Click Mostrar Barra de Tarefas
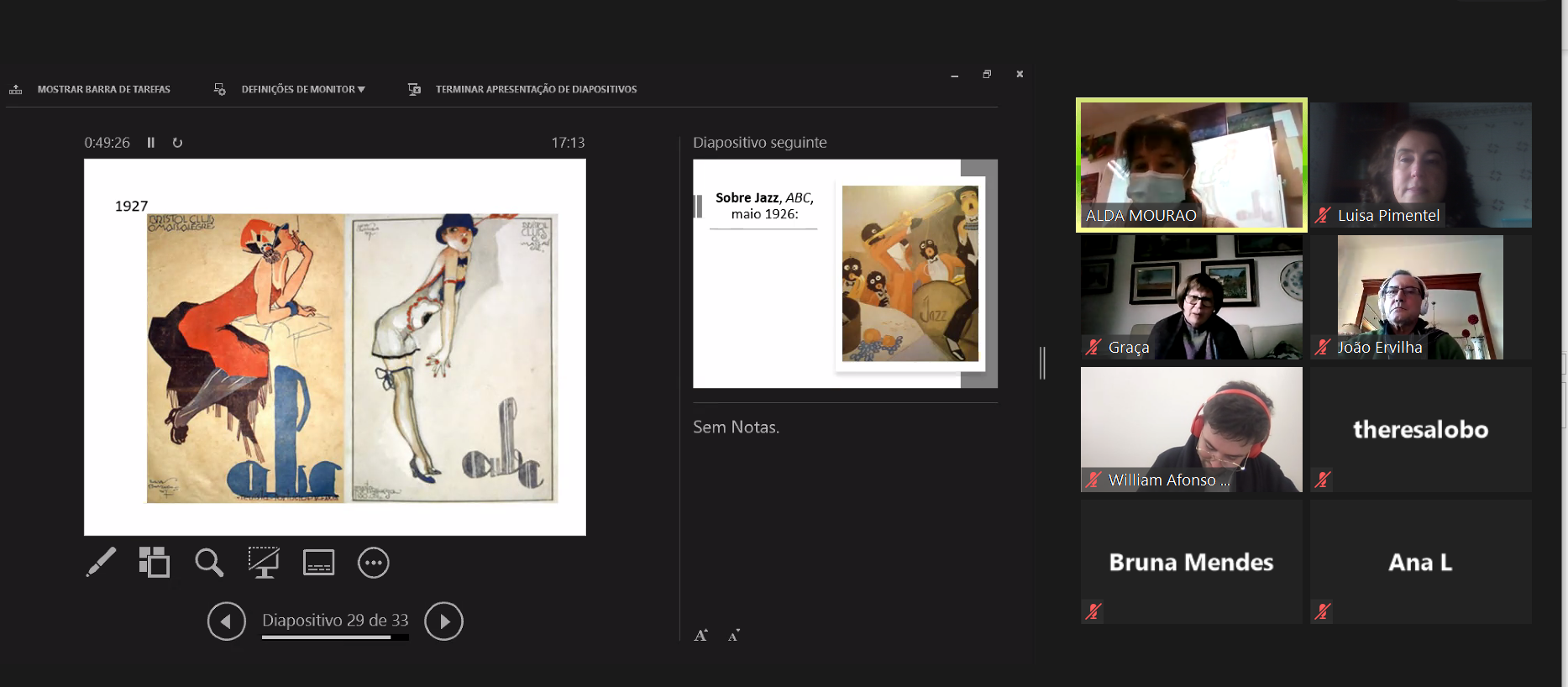 click(102, 89)
